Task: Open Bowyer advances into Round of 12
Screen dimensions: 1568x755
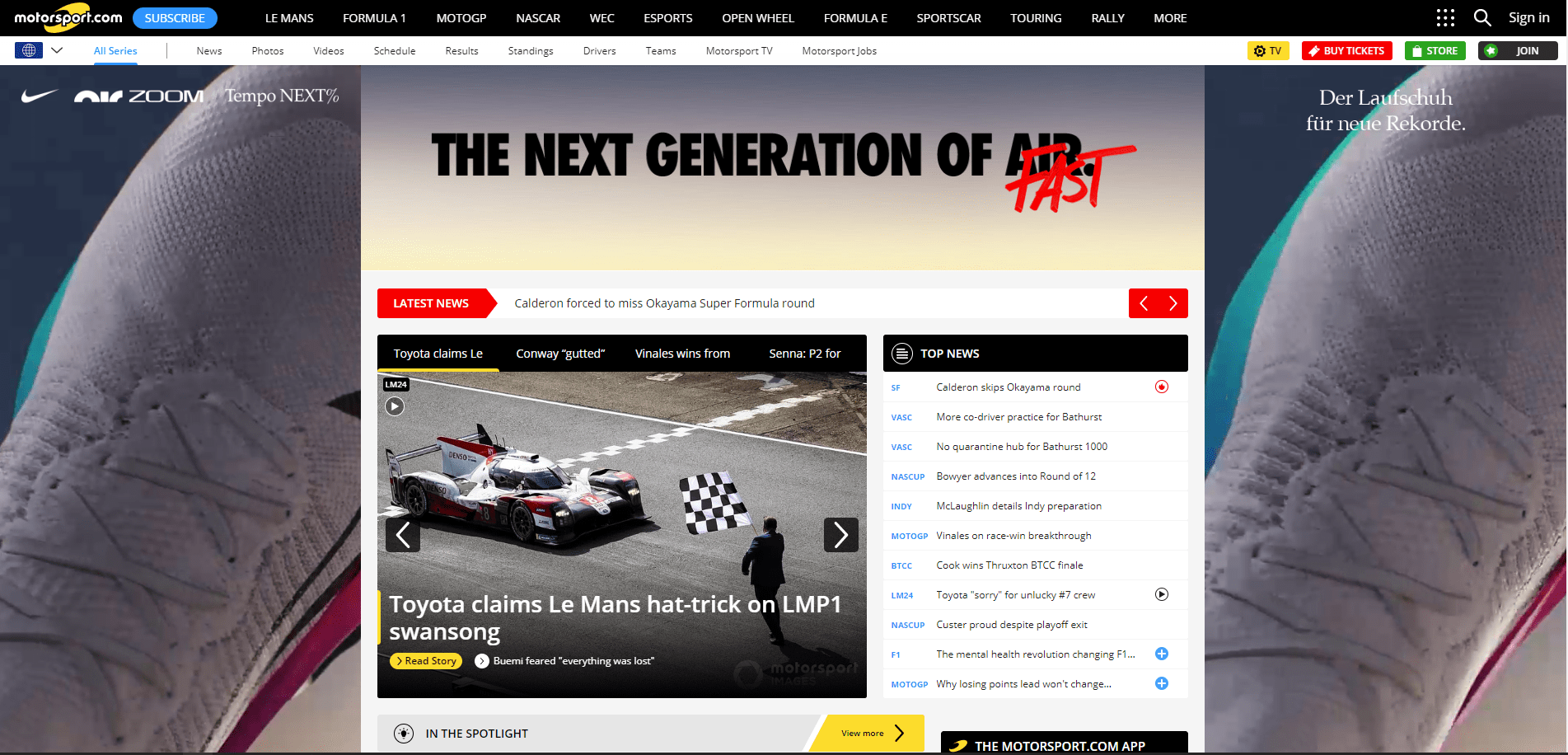Action: 1016,476
